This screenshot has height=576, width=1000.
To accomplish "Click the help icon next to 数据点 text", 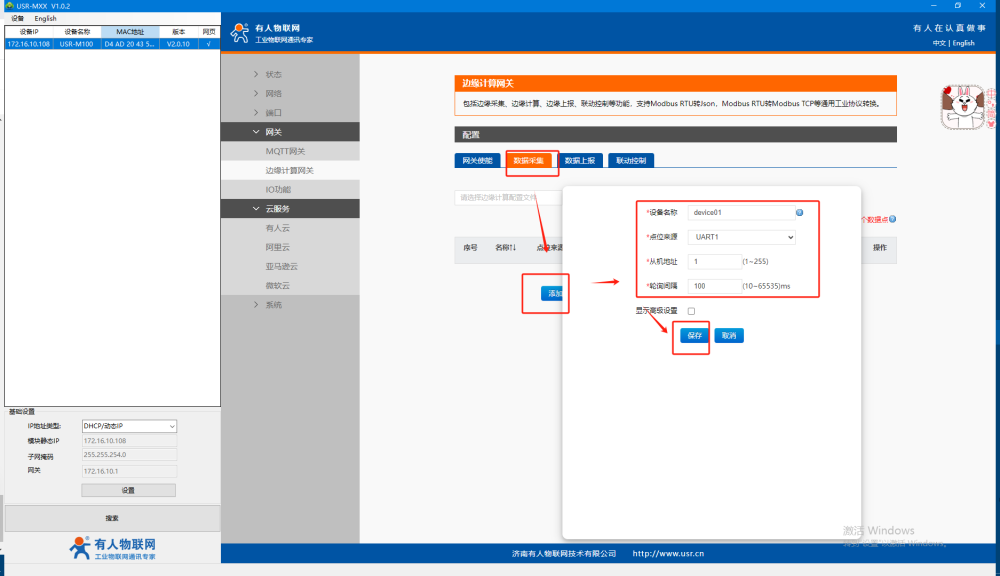I will [892, 219].
